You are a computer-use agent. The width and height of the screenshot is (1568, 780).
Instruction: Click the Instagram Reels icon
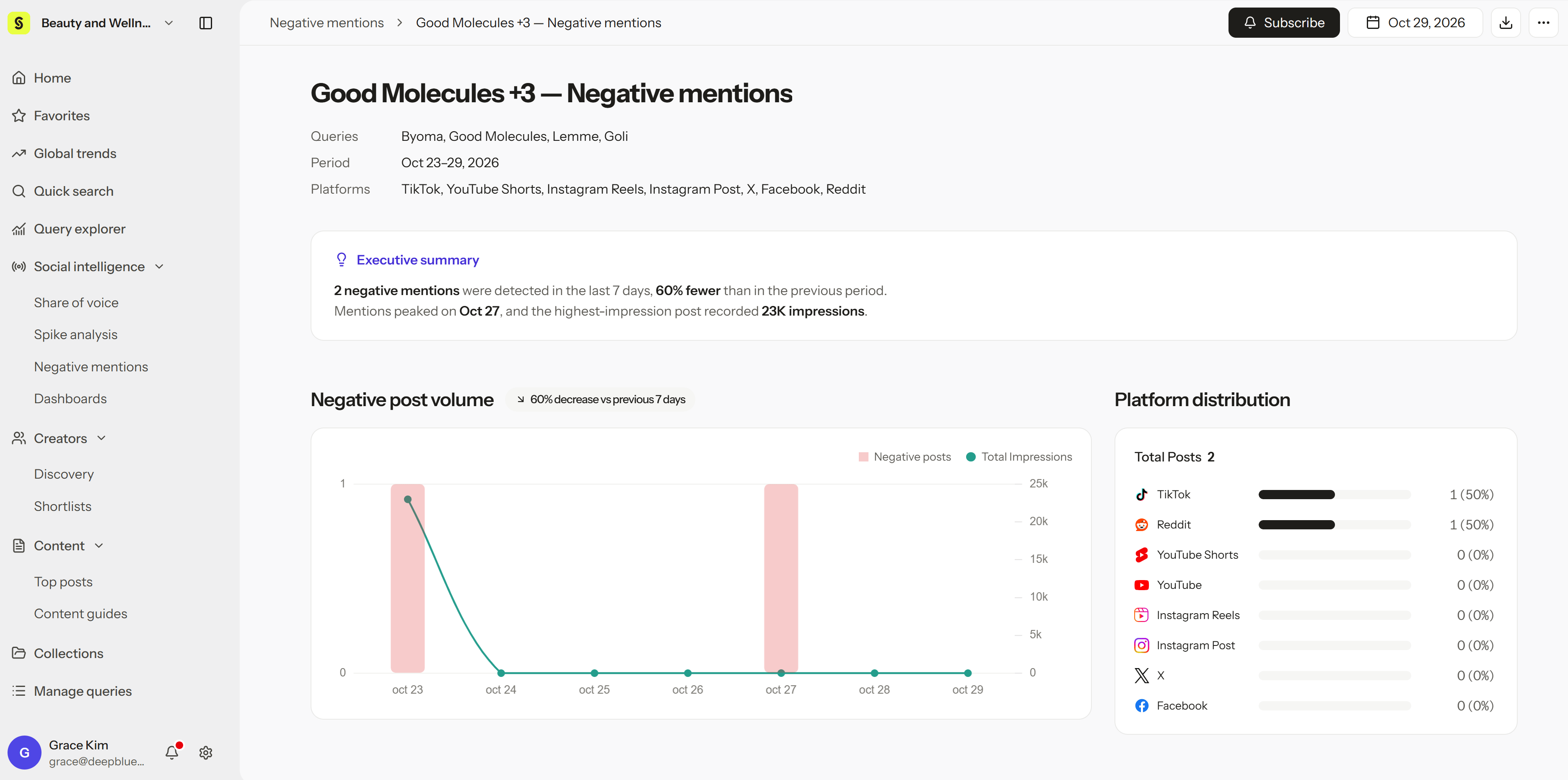(x=1141, y=615)
